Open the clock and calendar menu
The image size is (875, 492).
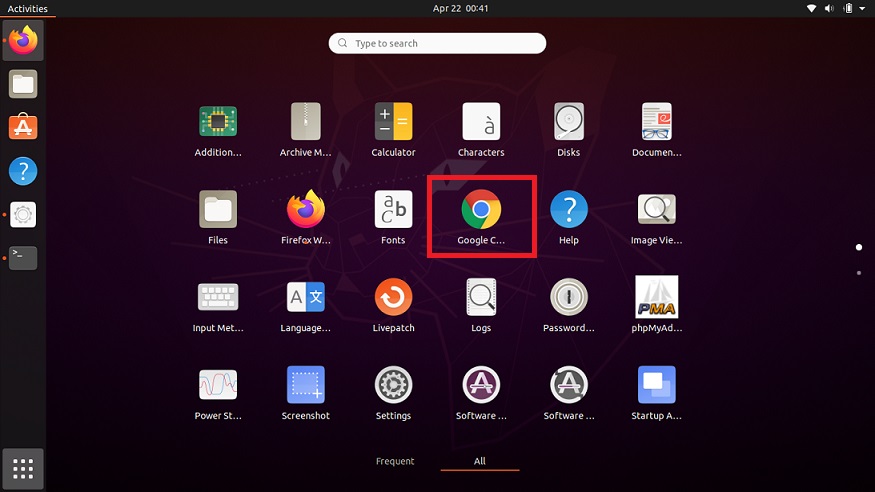tap(460, 8)
